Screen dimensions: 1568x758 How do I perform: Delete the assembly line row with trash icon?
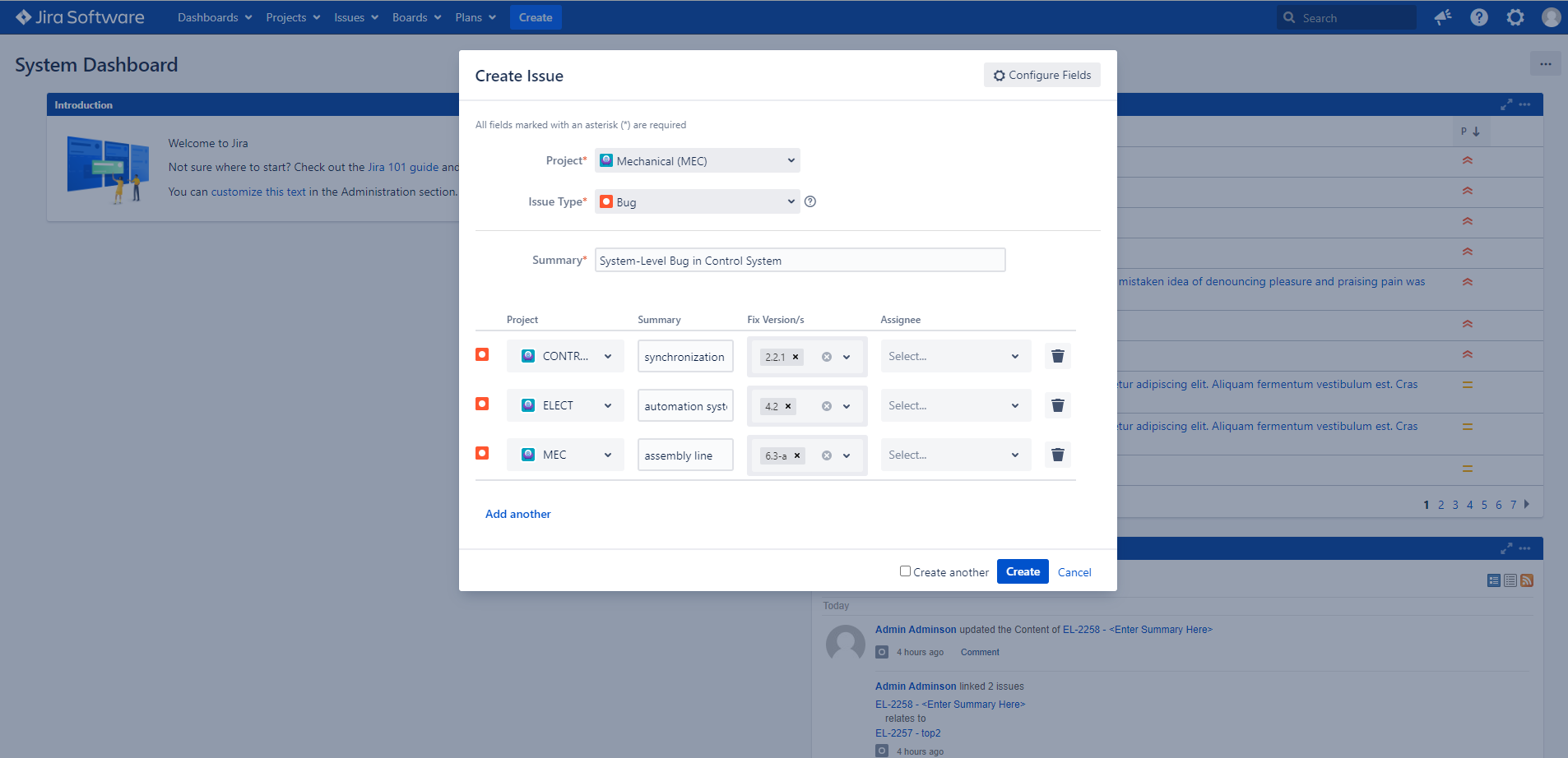[x=1058, y=455]
